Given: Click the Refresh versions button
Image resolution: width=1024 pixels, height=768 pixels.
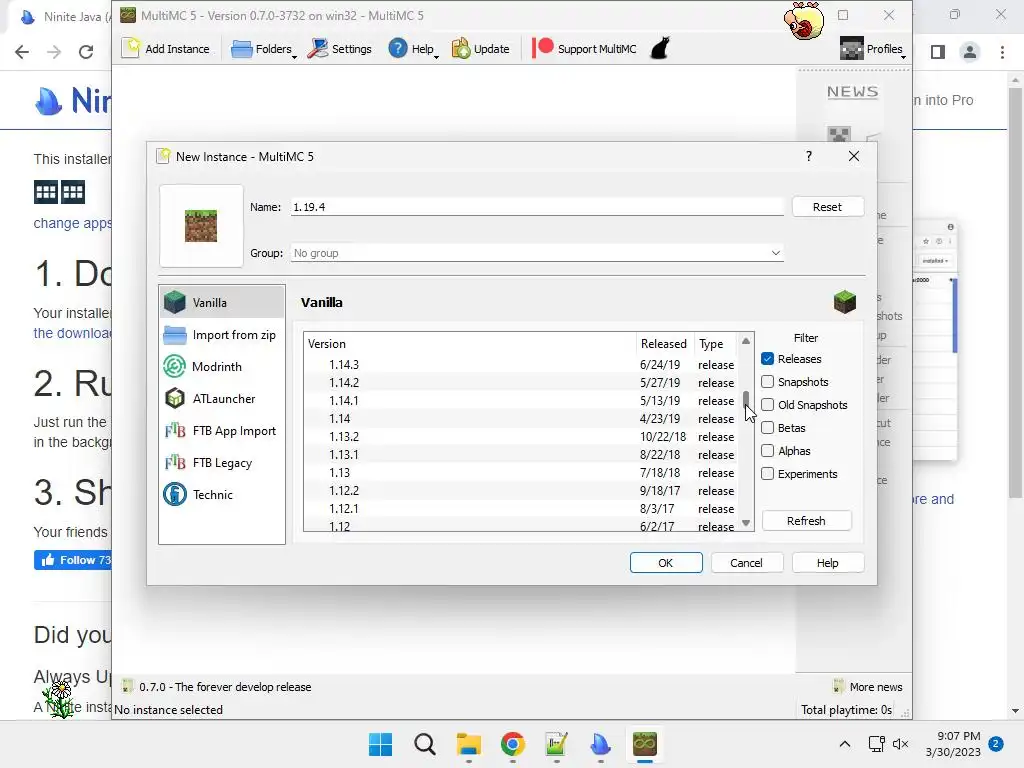Looking at the screenshot, I should point(807,520).
